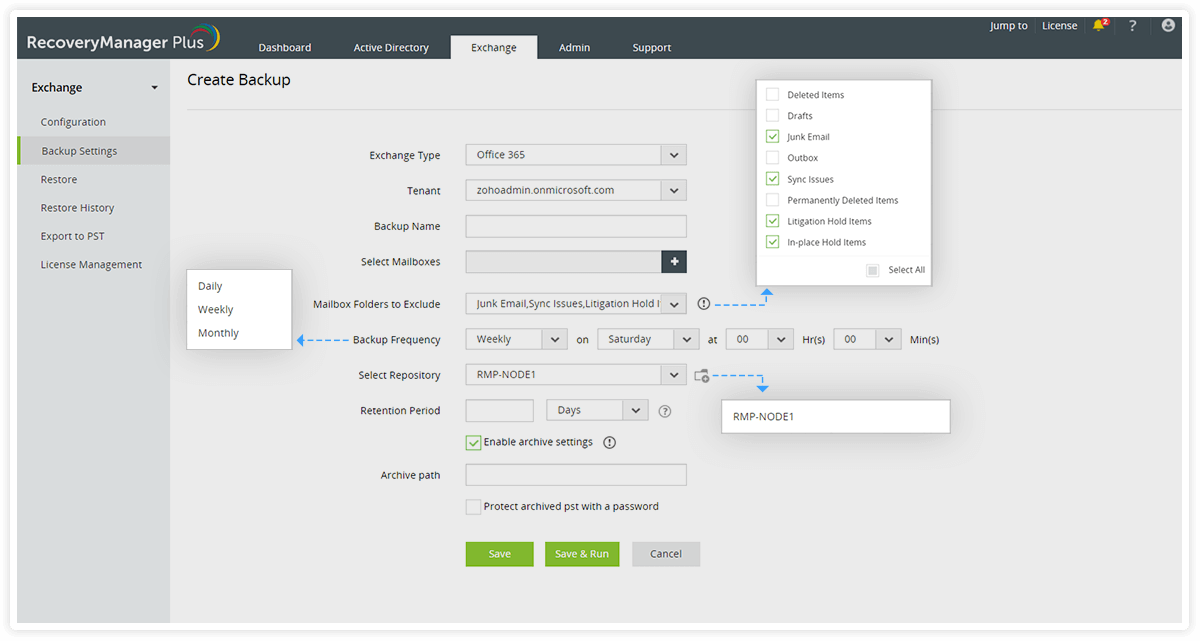Click the Cancel button
The height and width of the screenshot is (641, 1200).
coord(666,554)
